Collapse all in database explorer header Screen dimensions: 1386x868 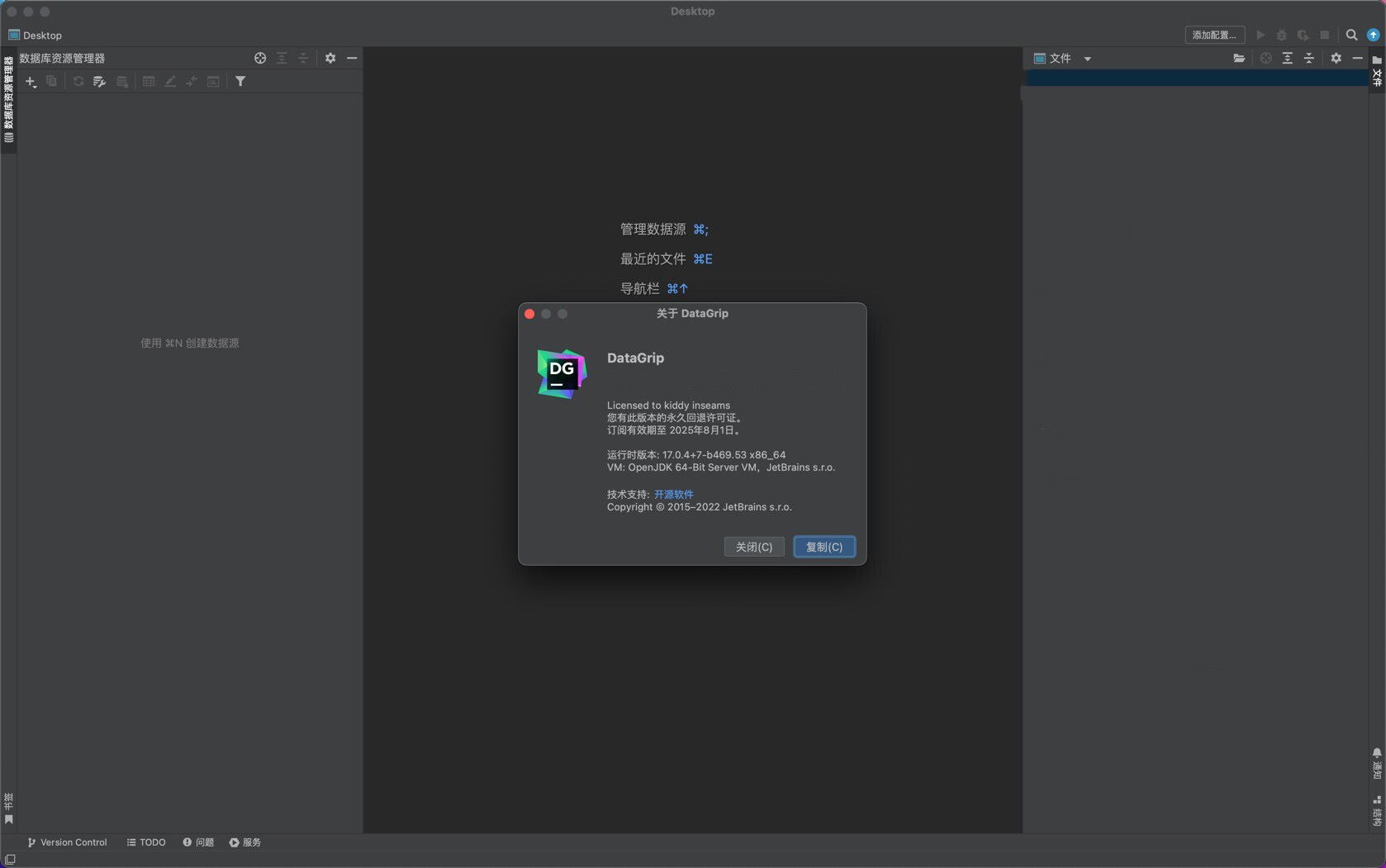tap(303, 58)
